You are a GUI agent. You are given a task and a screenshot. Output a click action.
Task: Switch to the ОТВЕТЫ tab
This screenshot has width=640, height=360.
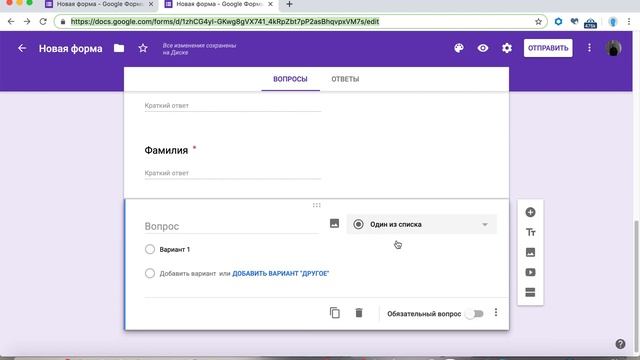click(x=345, y=79)
